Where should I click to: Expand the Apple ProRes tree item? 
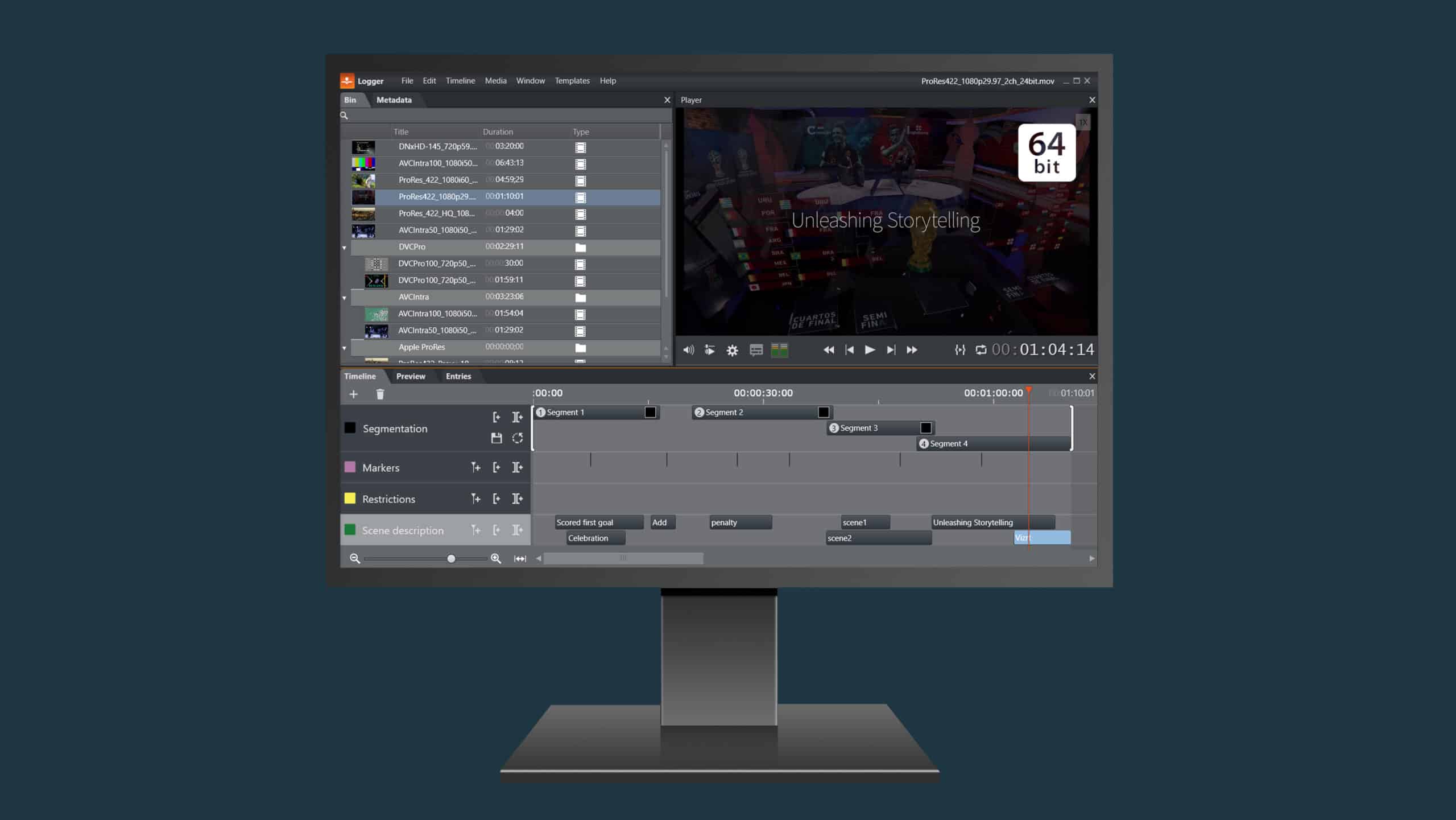pyautogui.click(x=344, y=346)
